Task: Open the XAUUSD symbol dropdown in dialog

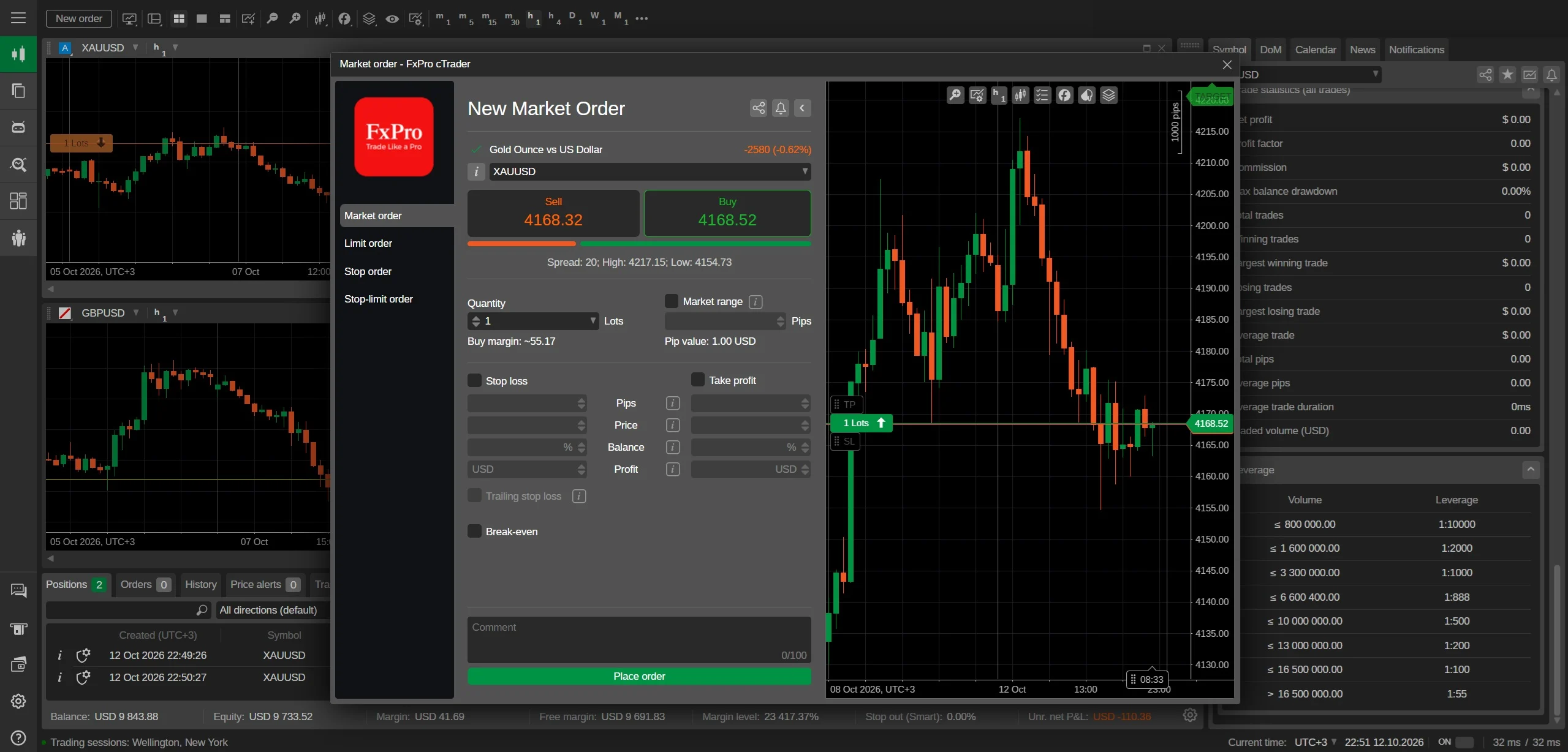Action: (x=650, y=171)
